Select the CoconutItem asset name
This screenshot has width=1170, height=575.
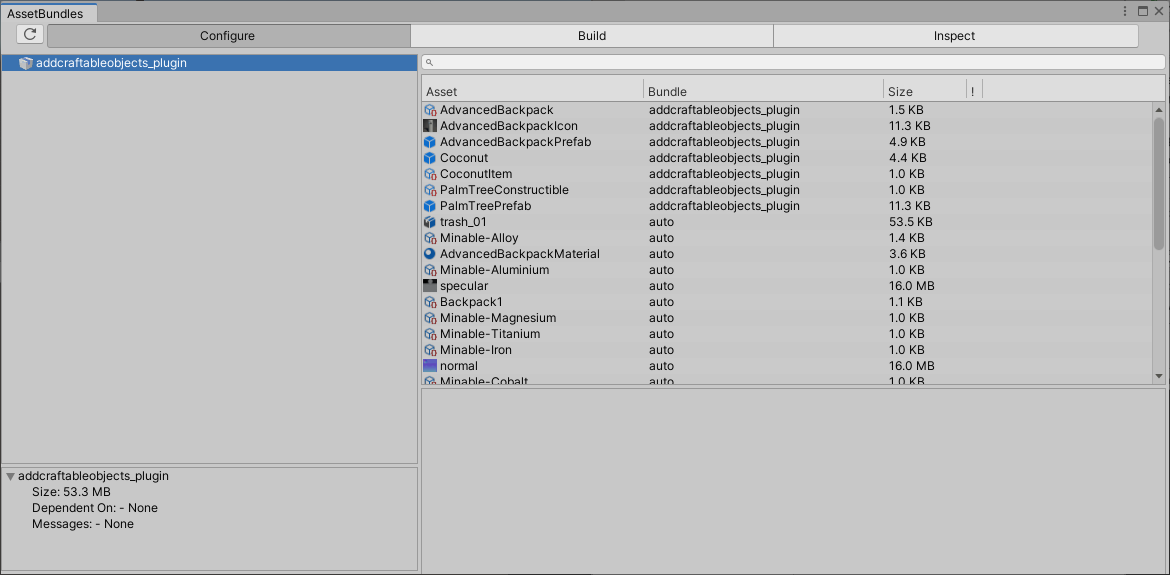pyautogui.click(x=476, y=174)
